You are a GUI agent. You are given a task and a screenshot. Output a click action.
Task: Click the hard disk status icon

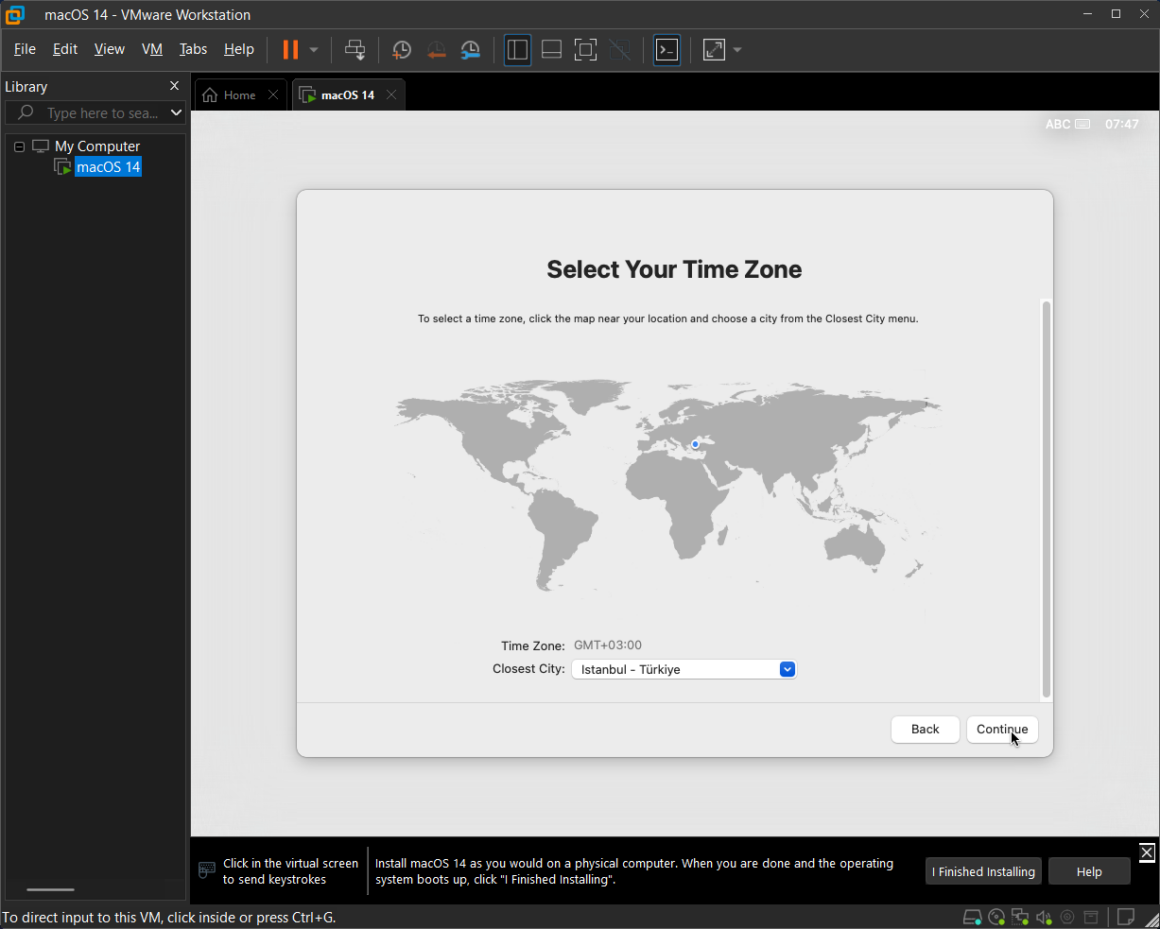coord(973,918)
